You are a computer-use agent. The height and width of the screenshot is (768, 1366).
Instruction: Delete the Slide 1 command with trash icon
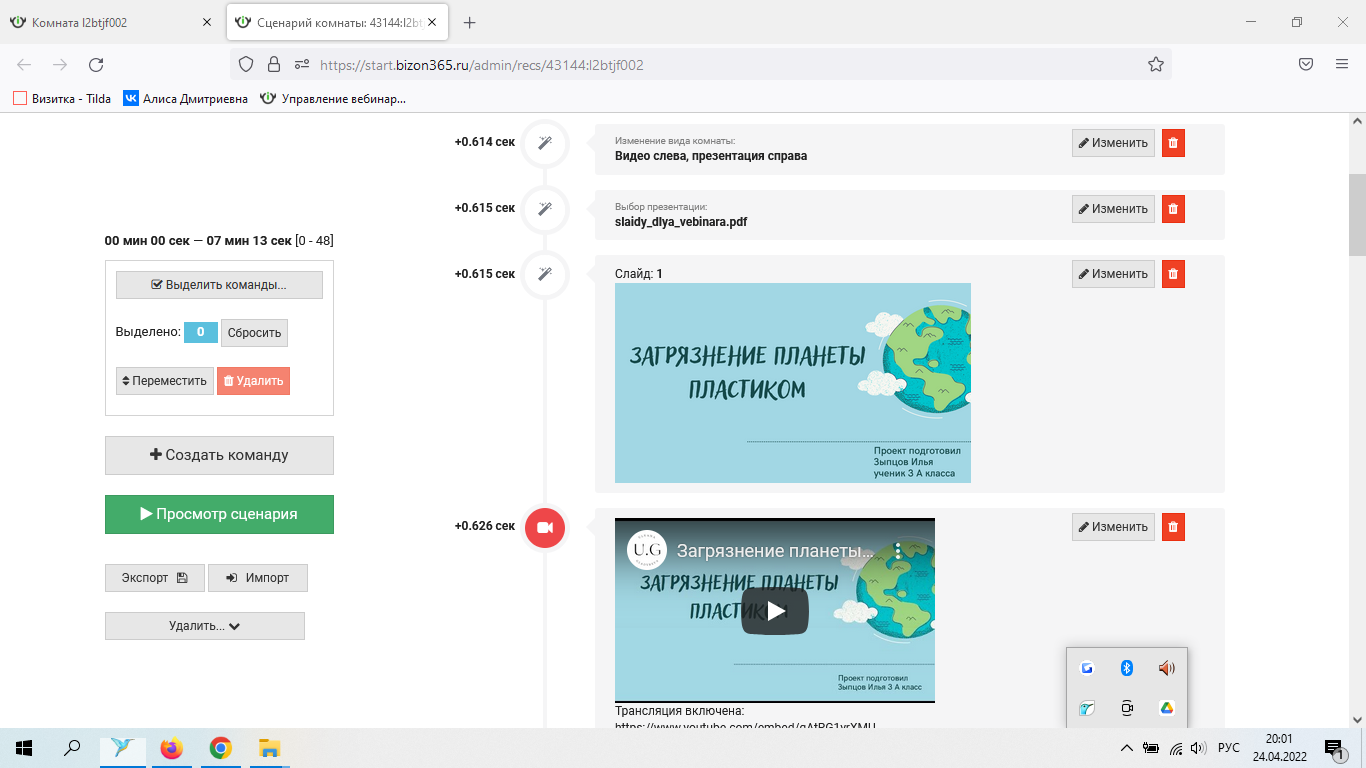tap(1173, 274)
